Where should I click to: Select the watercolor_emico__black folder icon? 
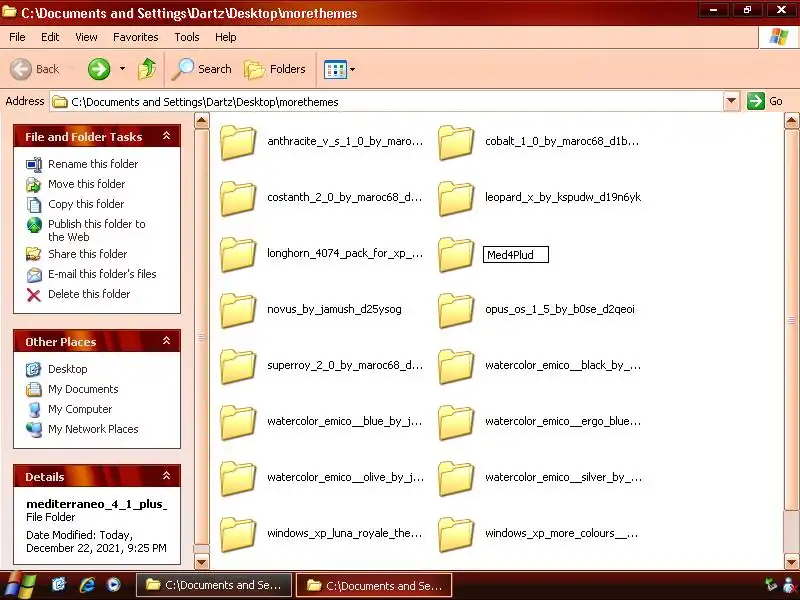pos(456,366)
